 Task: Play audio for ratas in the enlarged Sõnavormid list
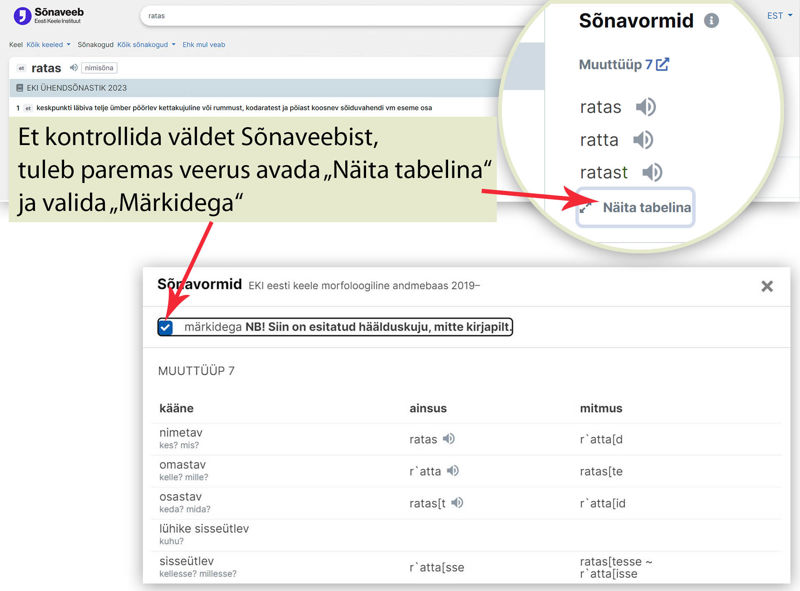645,107
